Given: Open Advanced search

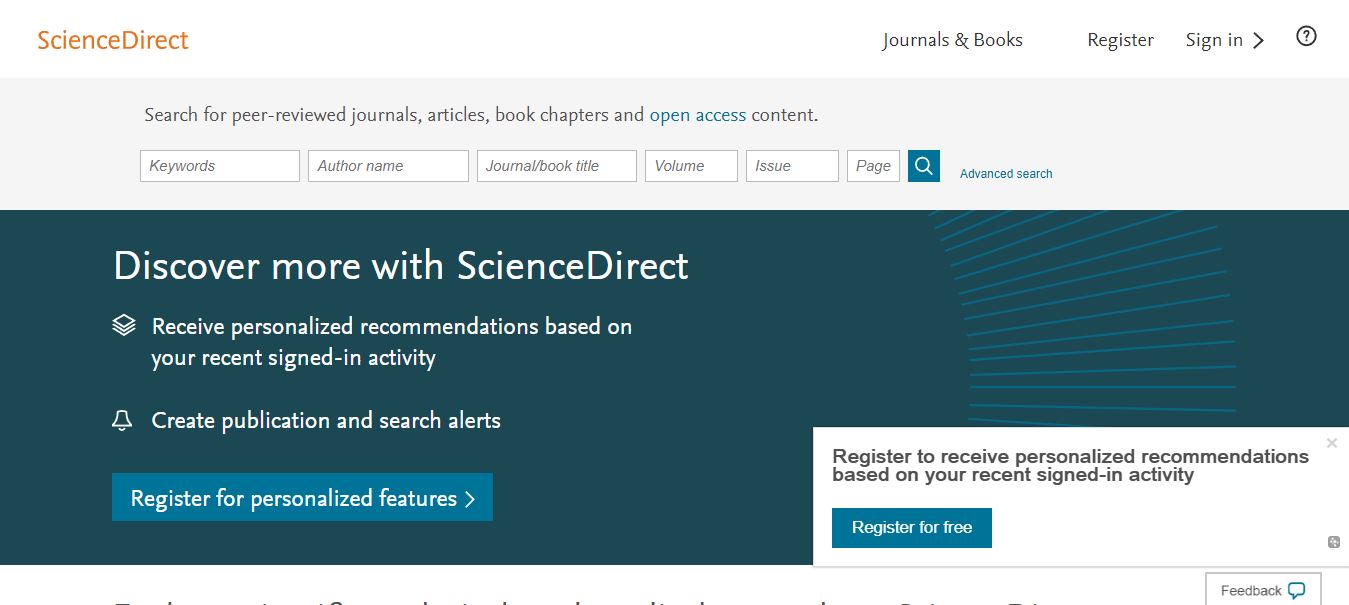Looking at the screenshot, I should pyautogui.click(x=1006, y=174).
